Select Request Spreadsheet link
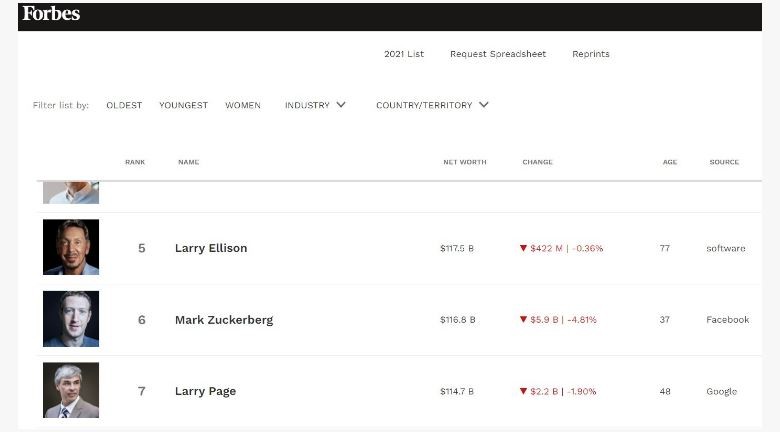780x432 pixels. (x=498, y=54)
